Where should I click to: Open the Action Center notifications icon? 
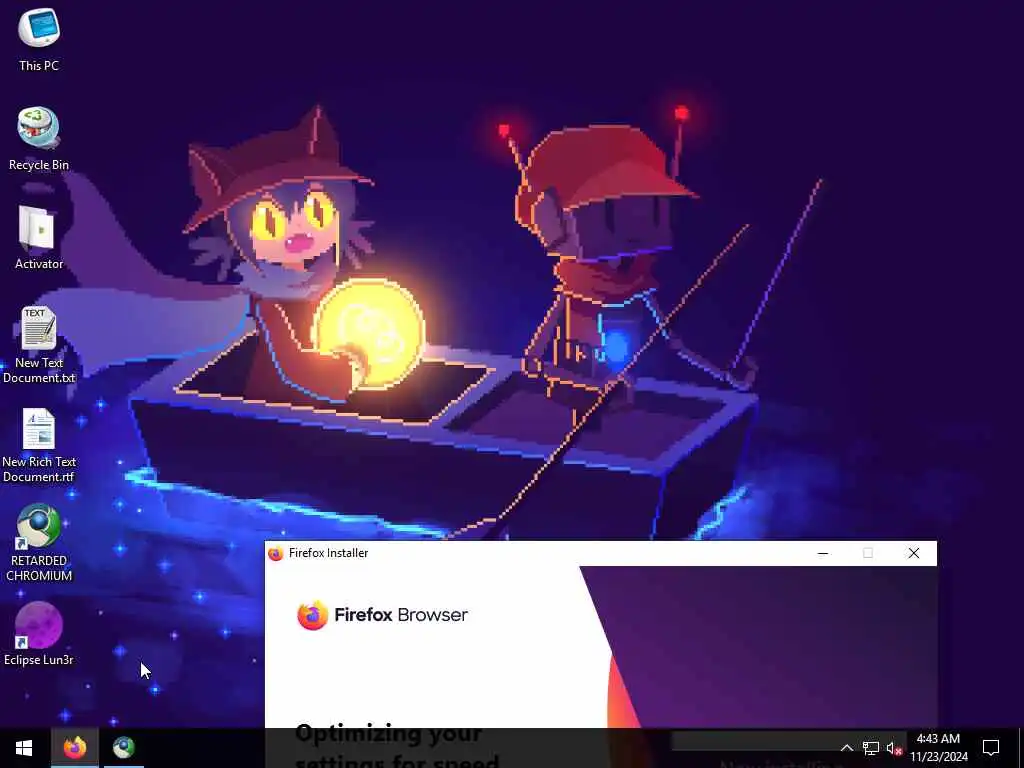coord(991,748)
